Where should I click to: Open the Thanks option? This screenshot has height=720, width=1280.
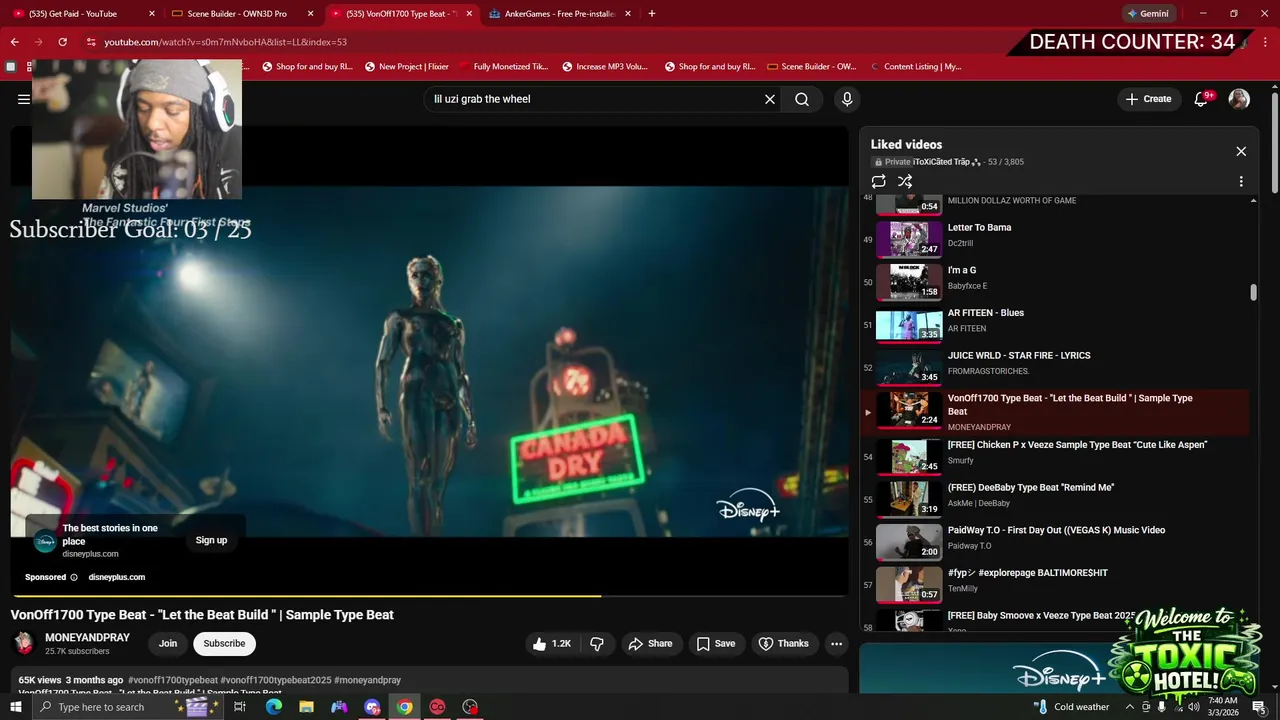(x=783, y=644)
